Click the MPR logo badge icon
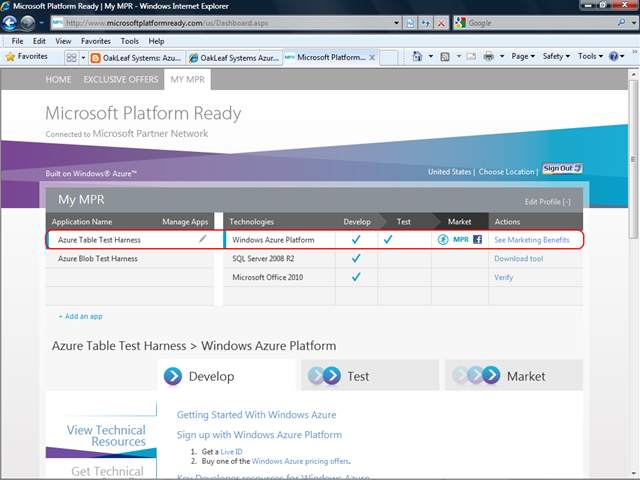Screen dimensions: 640x480 point(461,240)
